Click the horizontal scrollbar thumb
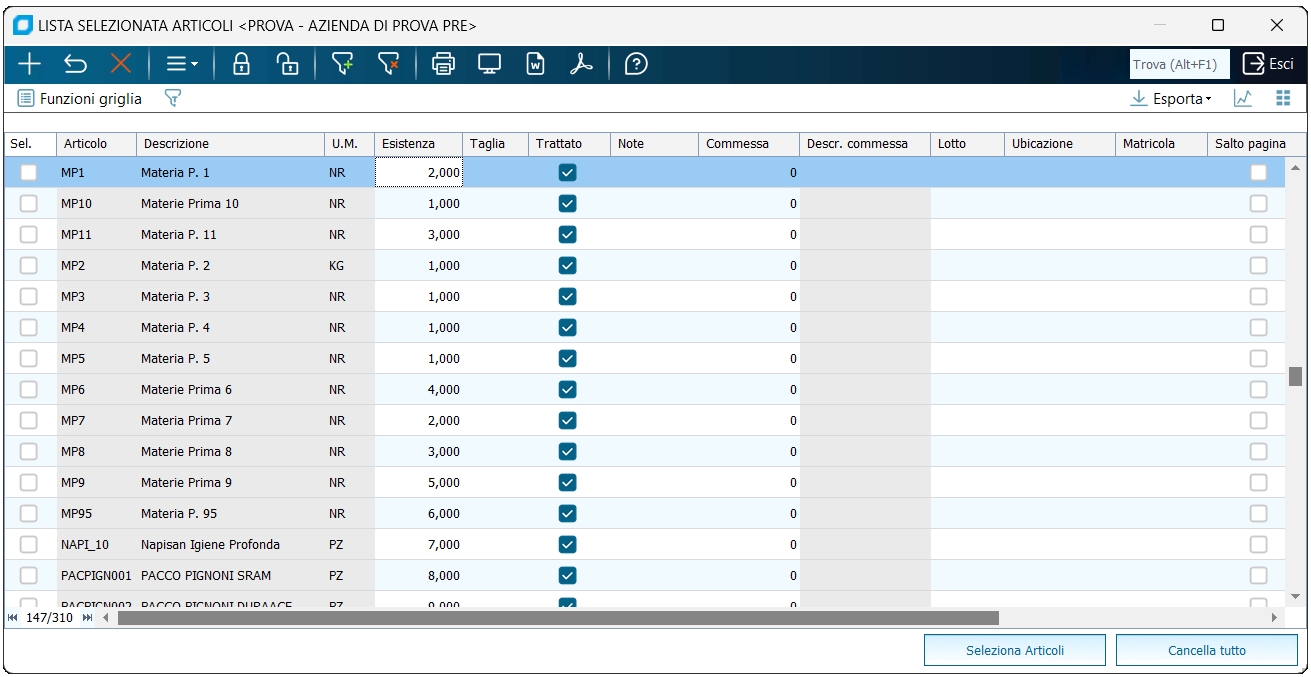Image resolution: width=1311 pixels, height=677 pixels. tap(558, 618)
